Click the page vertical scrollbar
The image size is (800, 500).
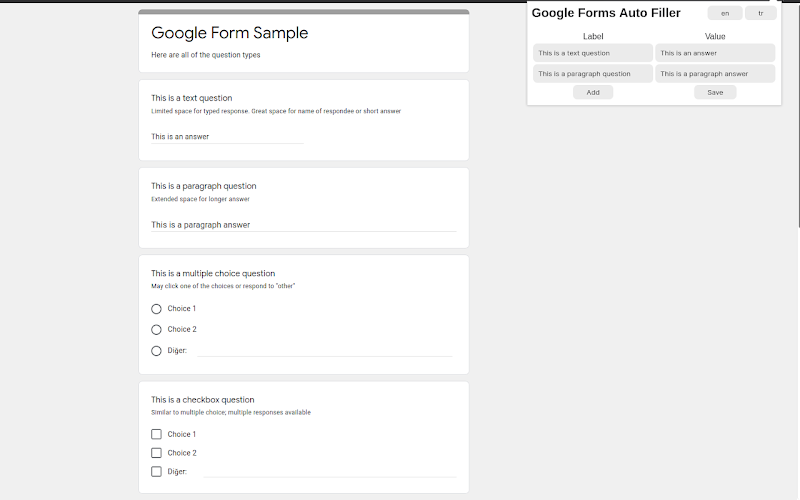coord(797,115)
